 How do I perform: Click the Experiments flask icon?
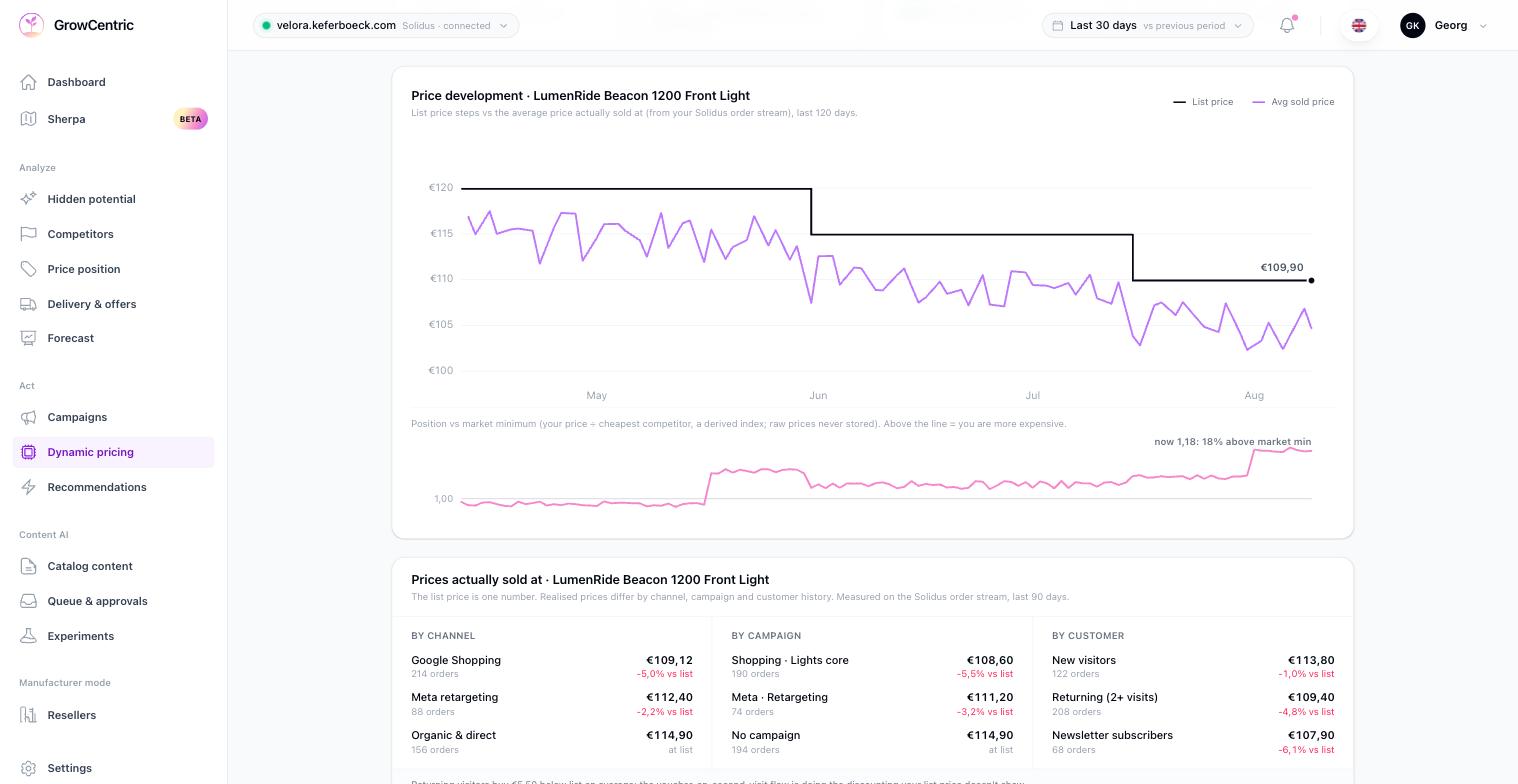(x=28, y=636)
